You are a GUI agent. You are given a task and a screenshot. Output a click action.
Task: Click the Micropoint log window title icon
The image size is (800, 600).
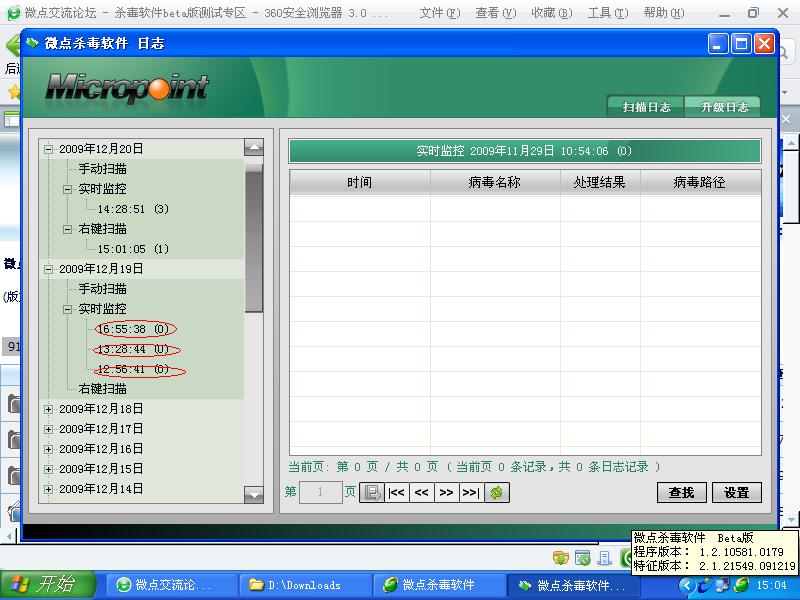(x=33, y=43)
